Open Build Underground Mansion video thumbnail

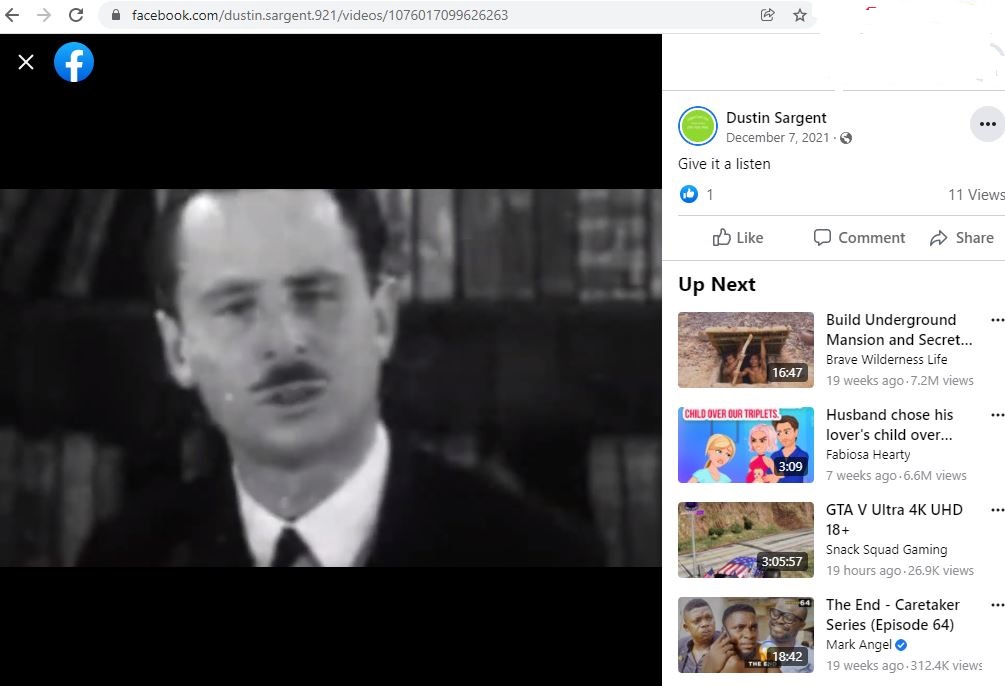pyautogui.click(x=746, y=350)
